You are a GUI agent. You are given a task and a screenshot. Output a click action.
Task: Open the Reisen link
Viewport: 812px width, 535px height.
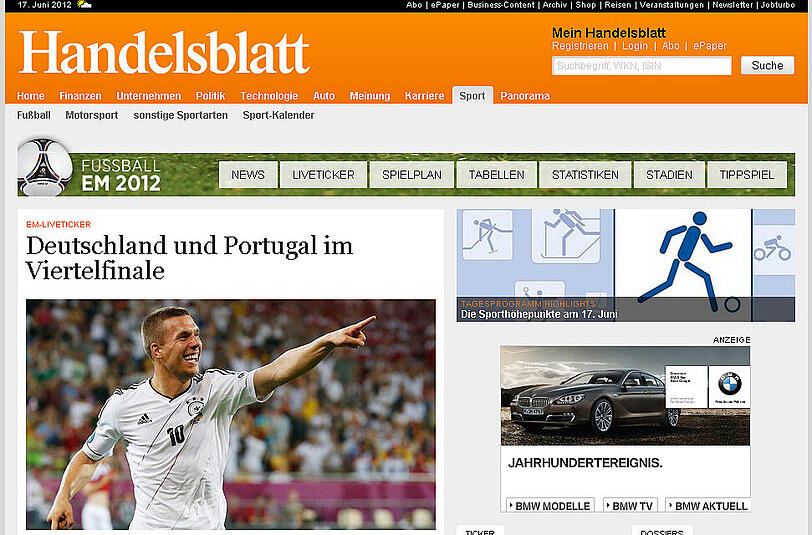coord(618,5)
